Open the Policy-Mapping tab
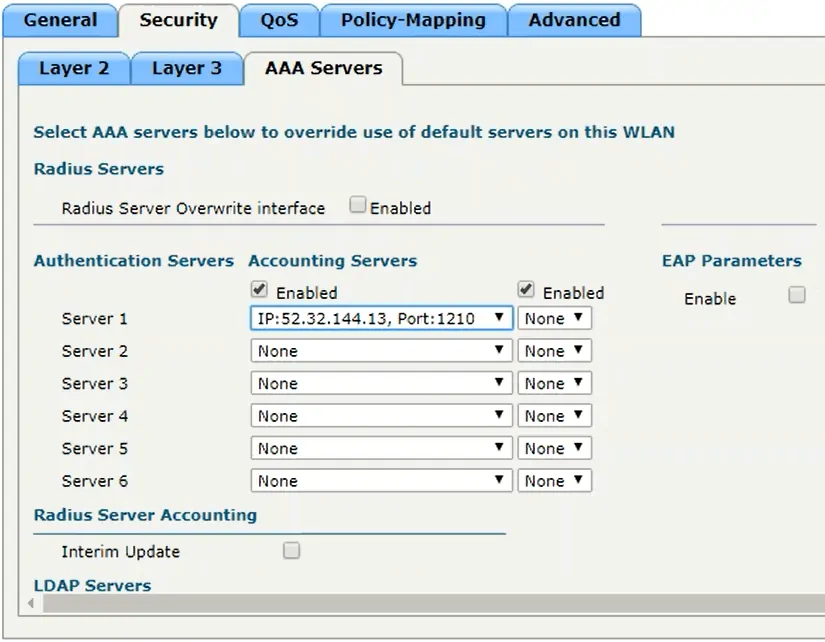 coord(413,21)
